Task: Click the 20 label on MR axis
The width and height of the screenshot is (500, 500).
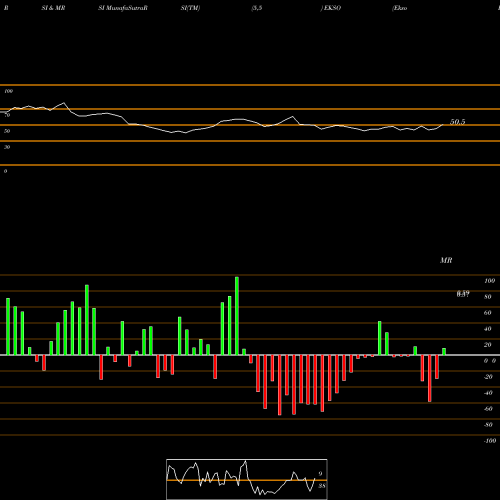Action: [488, 345]
